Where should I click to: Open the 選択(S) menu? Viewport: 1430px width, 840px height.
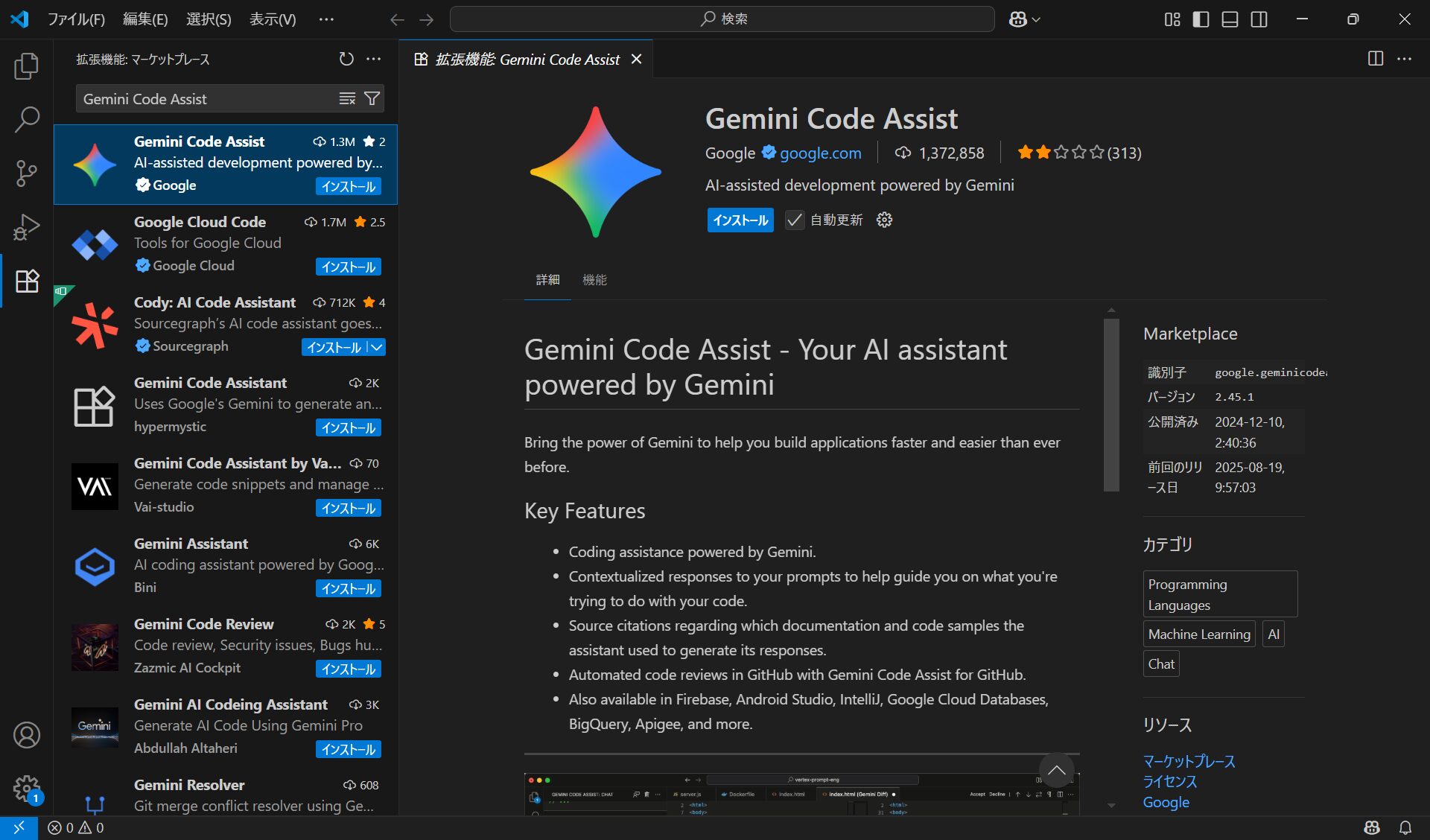point(209,19)
